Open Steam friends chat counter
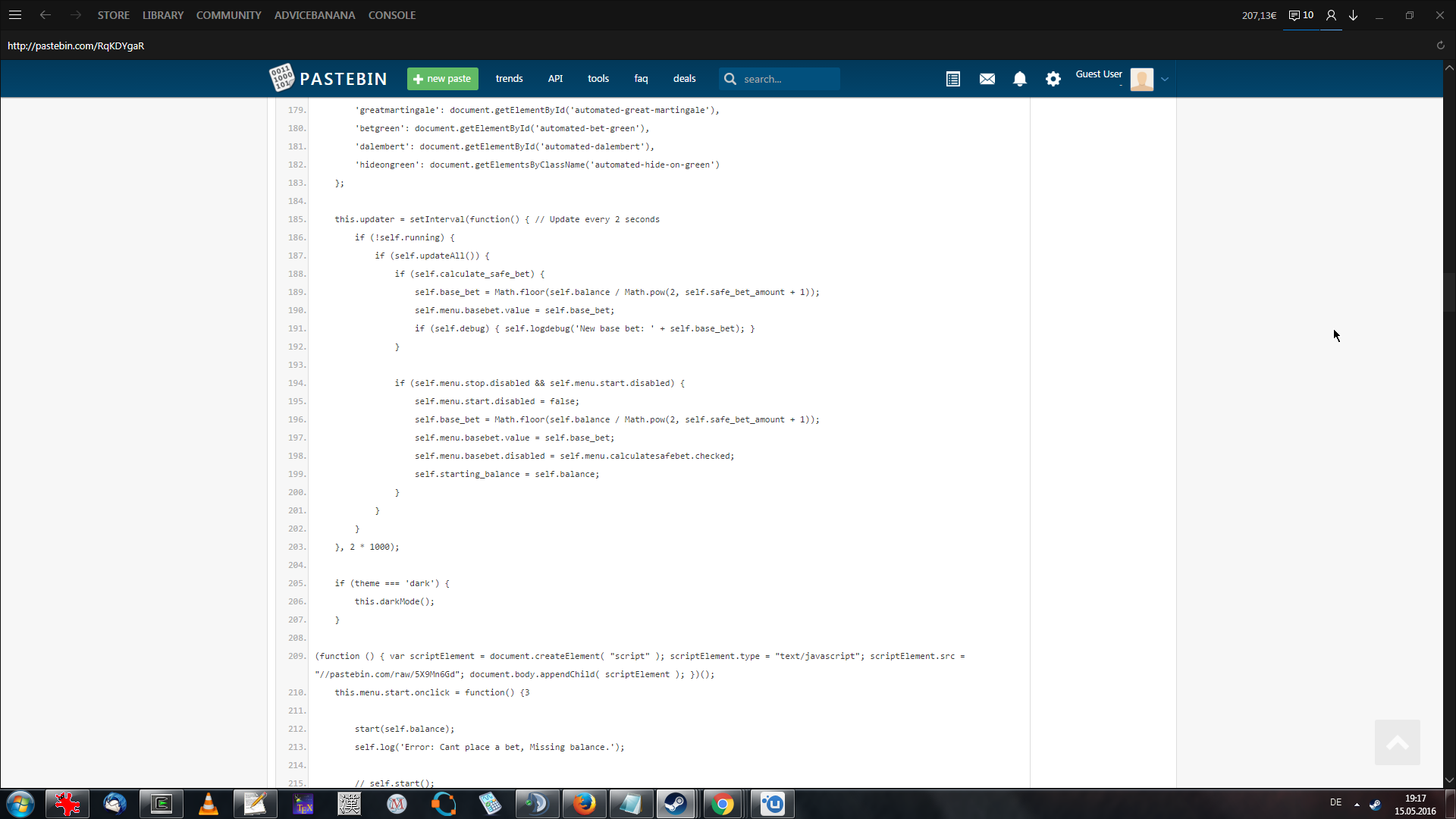 point(1301,15)
